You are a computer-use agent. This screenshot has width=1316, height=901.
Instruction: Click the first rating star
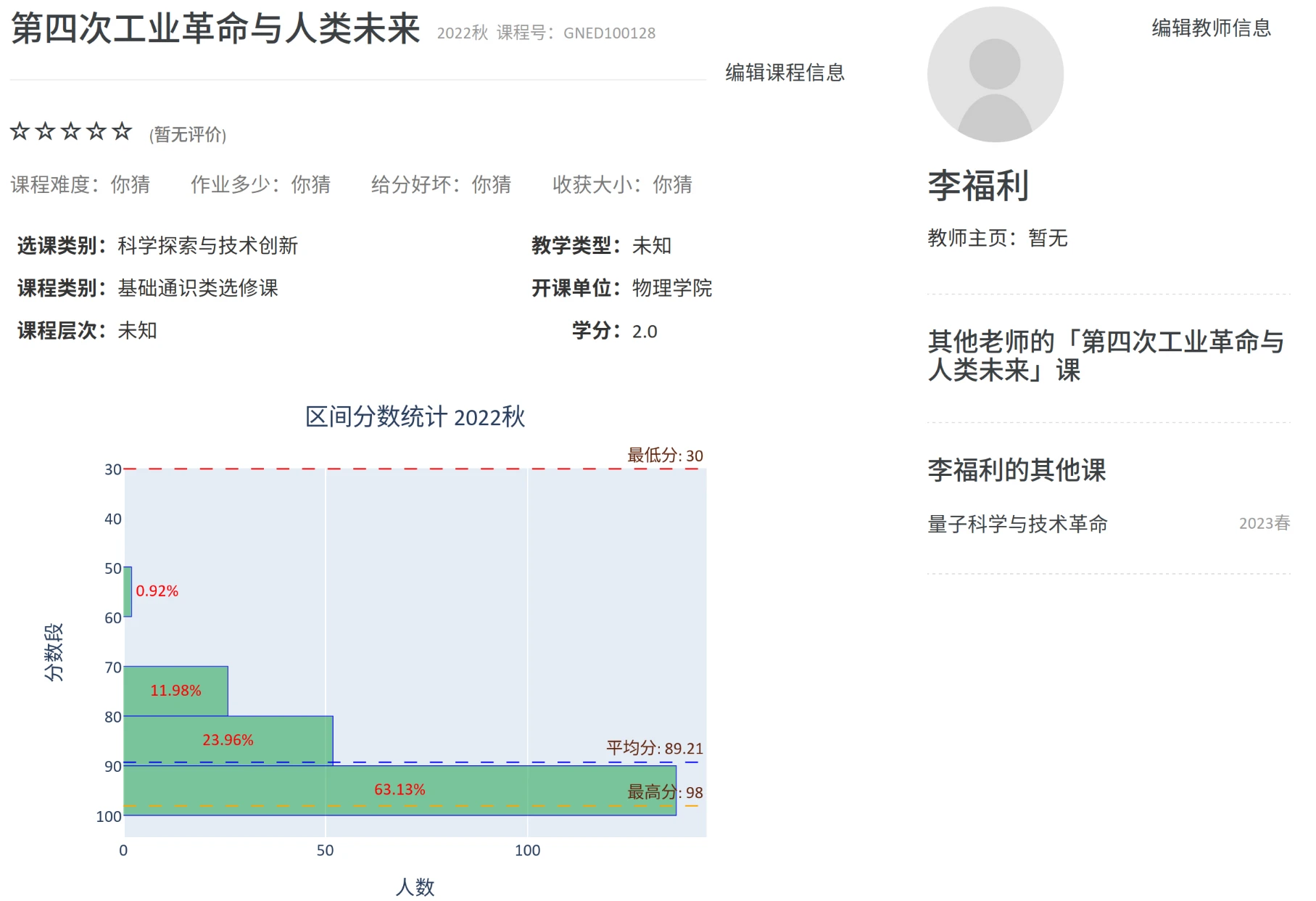pyautogui.click(x=20, y=131)
